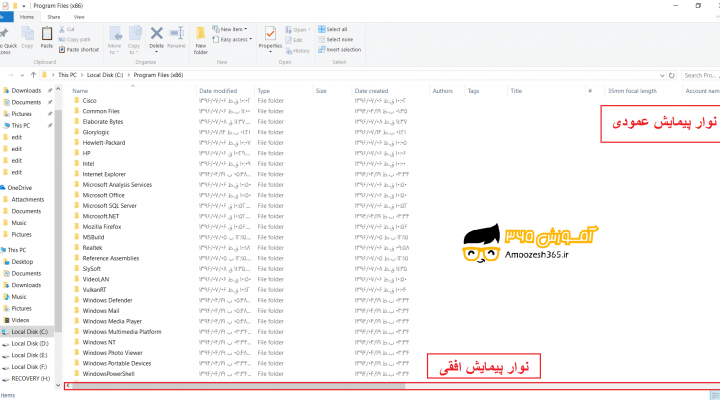The width and height of the screenshot is (720, 400).
Task: Select pinned Documents in Quick access
Action: [x=26, y=102]
